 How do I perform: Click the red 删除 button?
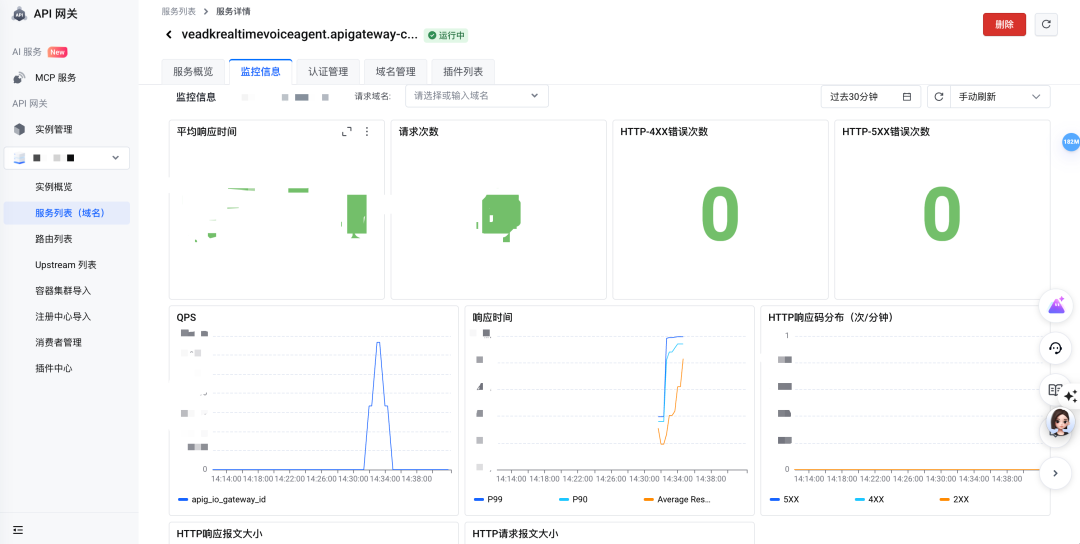(x=1004, y=24)
